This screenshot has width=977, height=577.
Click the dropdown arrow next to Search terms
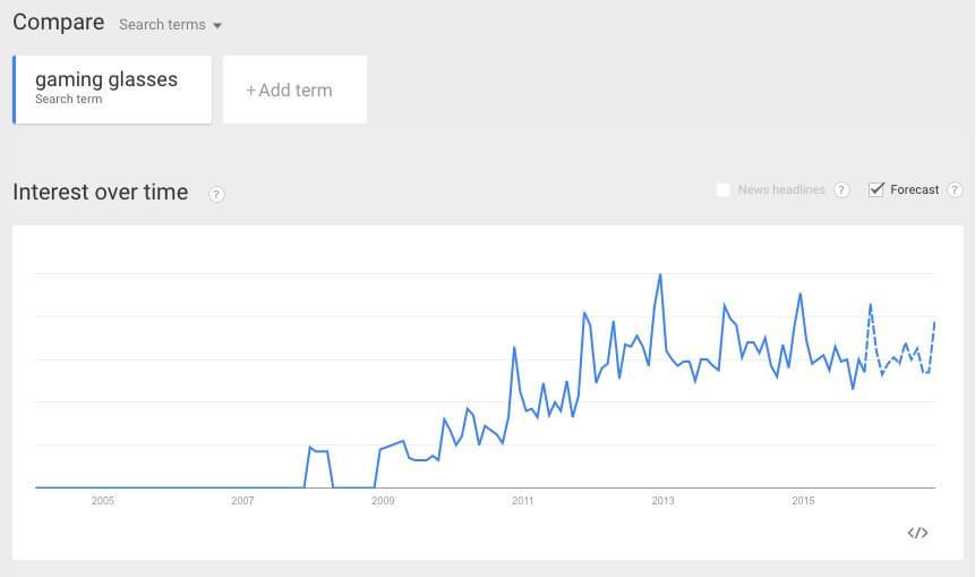[217, 26]
